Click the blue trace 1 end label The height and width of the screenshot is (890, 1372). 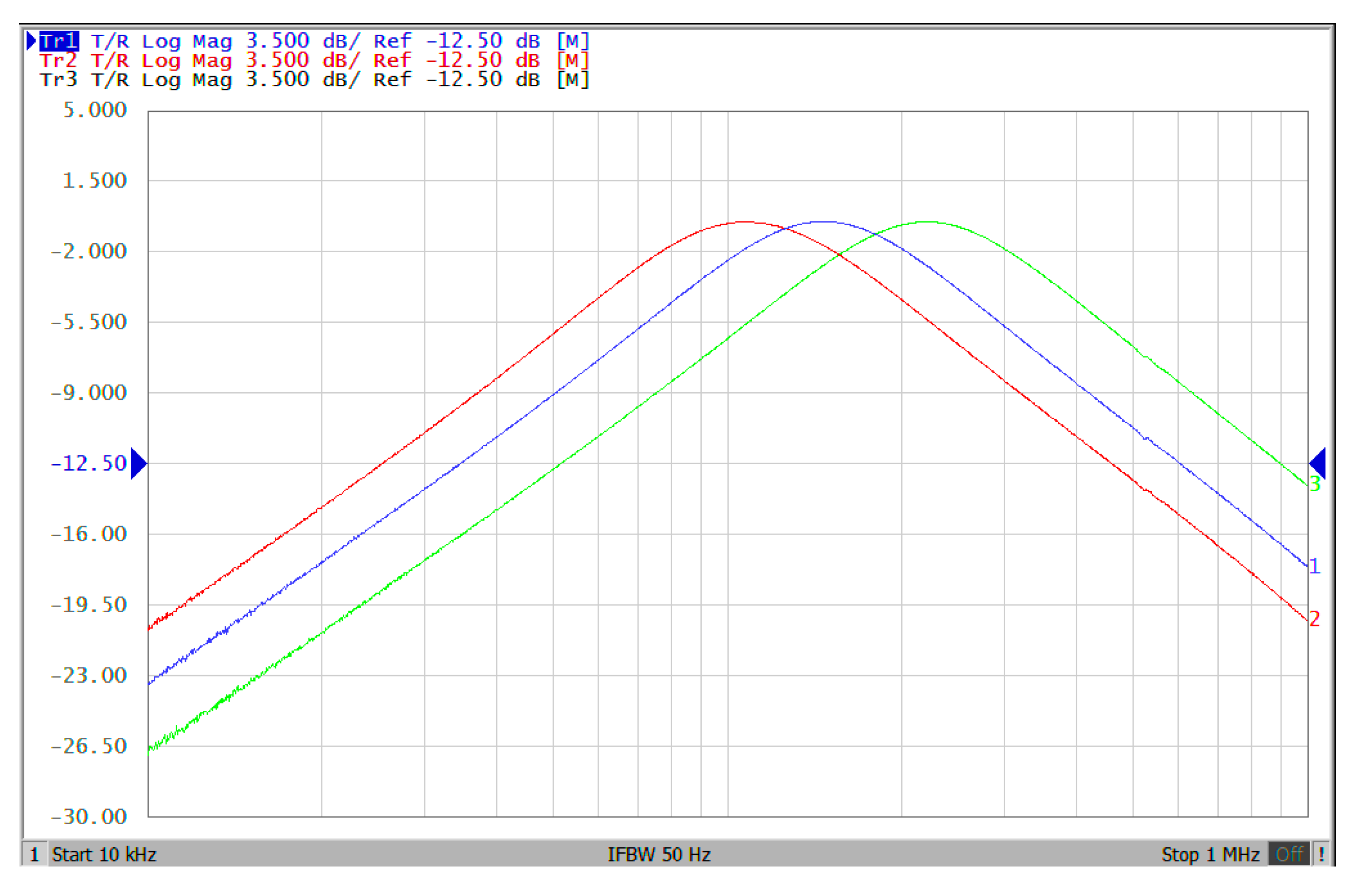(1314, 566)
